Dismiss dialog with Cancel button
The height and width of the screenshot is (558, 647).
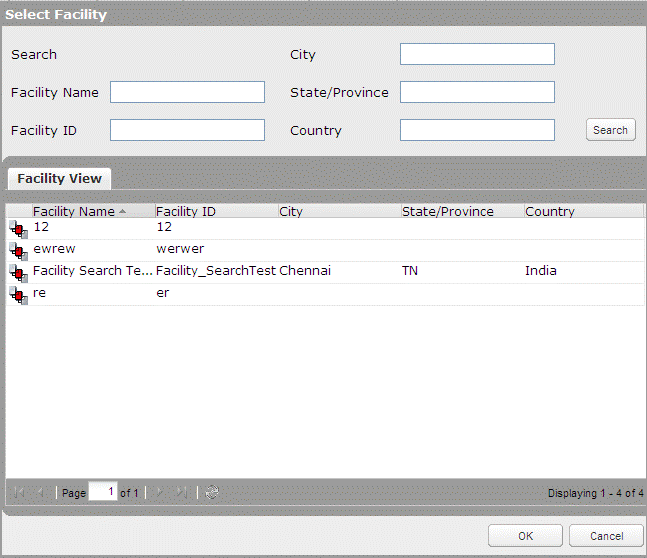coord(606,536)
